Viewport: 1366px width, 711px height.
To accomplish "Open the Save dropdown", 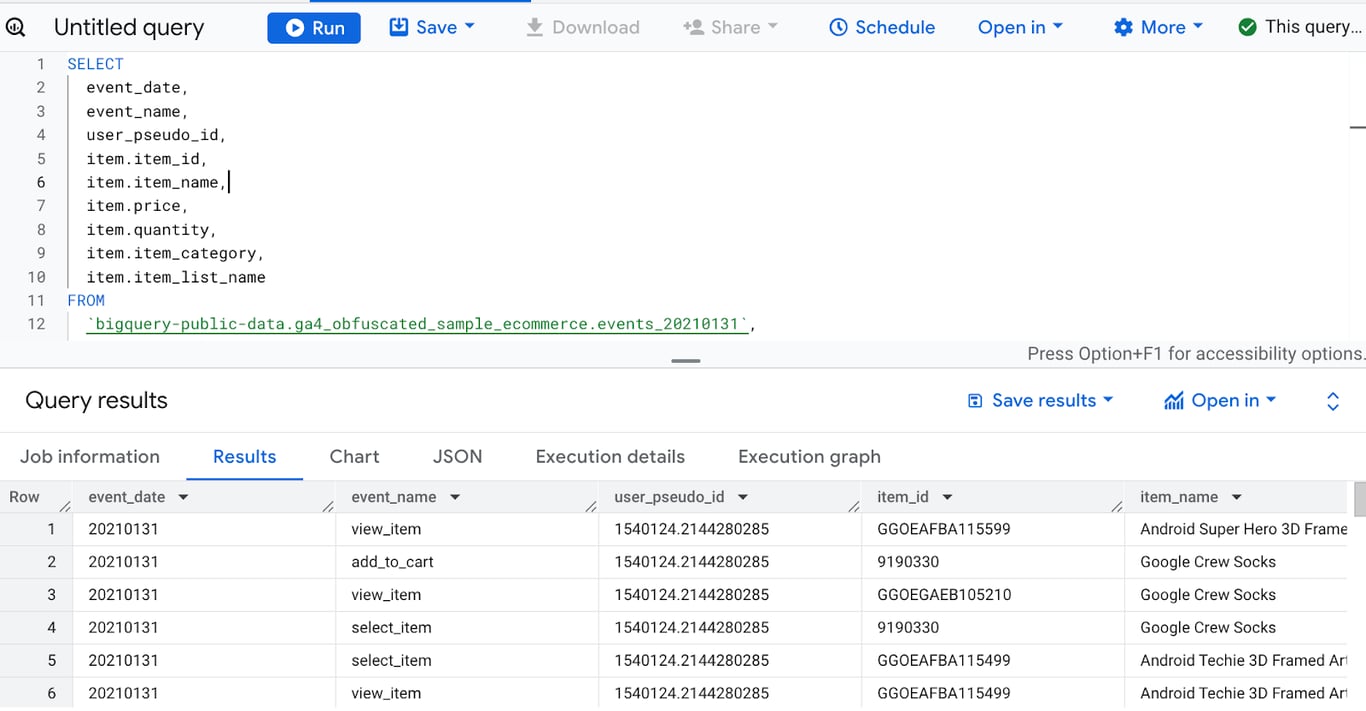I will coord(432,27).
